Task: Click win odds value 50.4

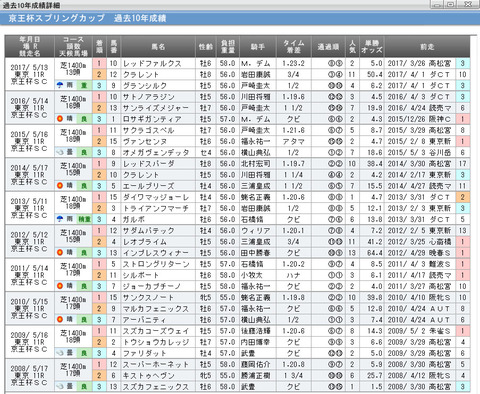Action: [375, 75]
